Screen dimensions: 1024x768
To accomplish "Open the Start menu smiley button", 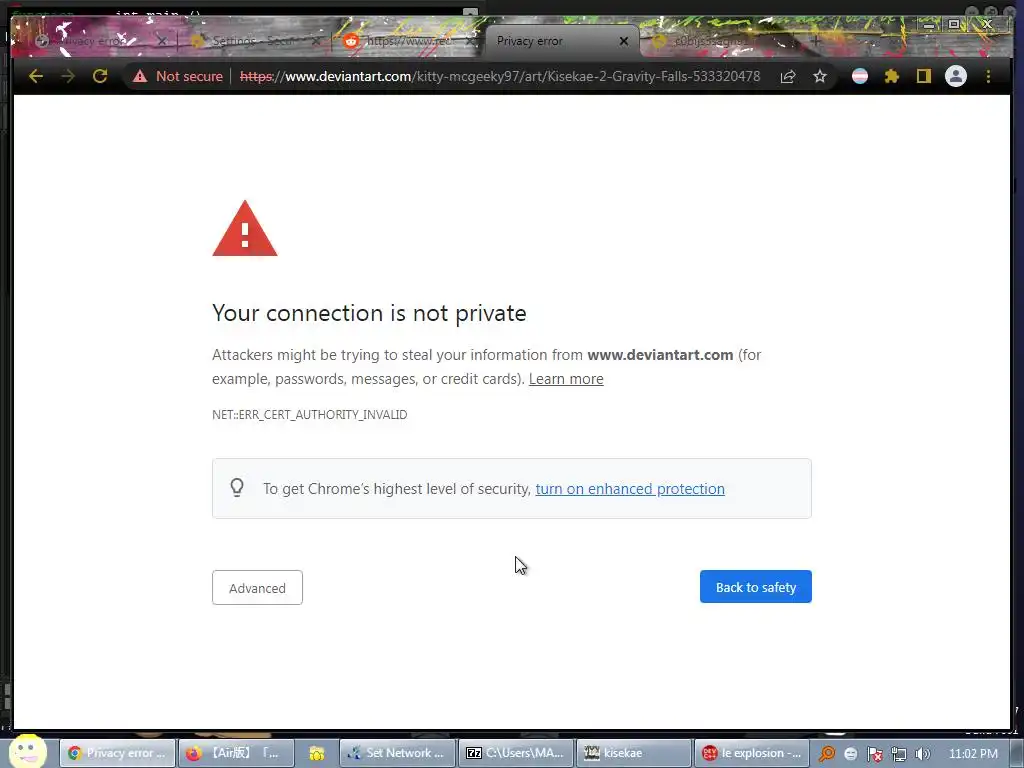I will 28,752.
